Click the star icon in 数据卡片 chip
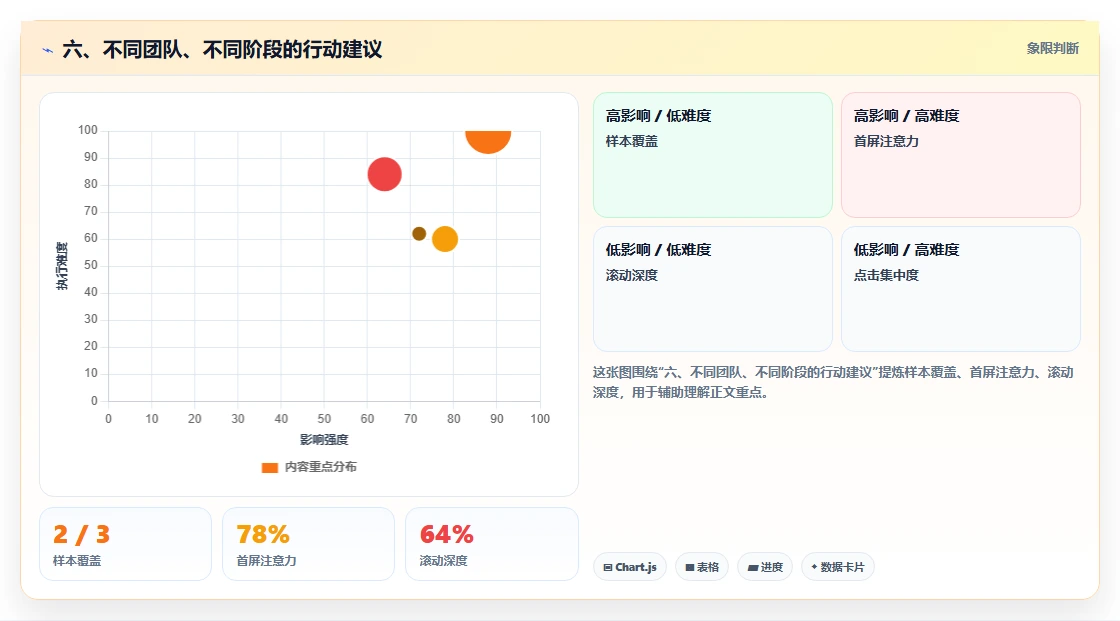1120x621 pixels. [814, 567]
